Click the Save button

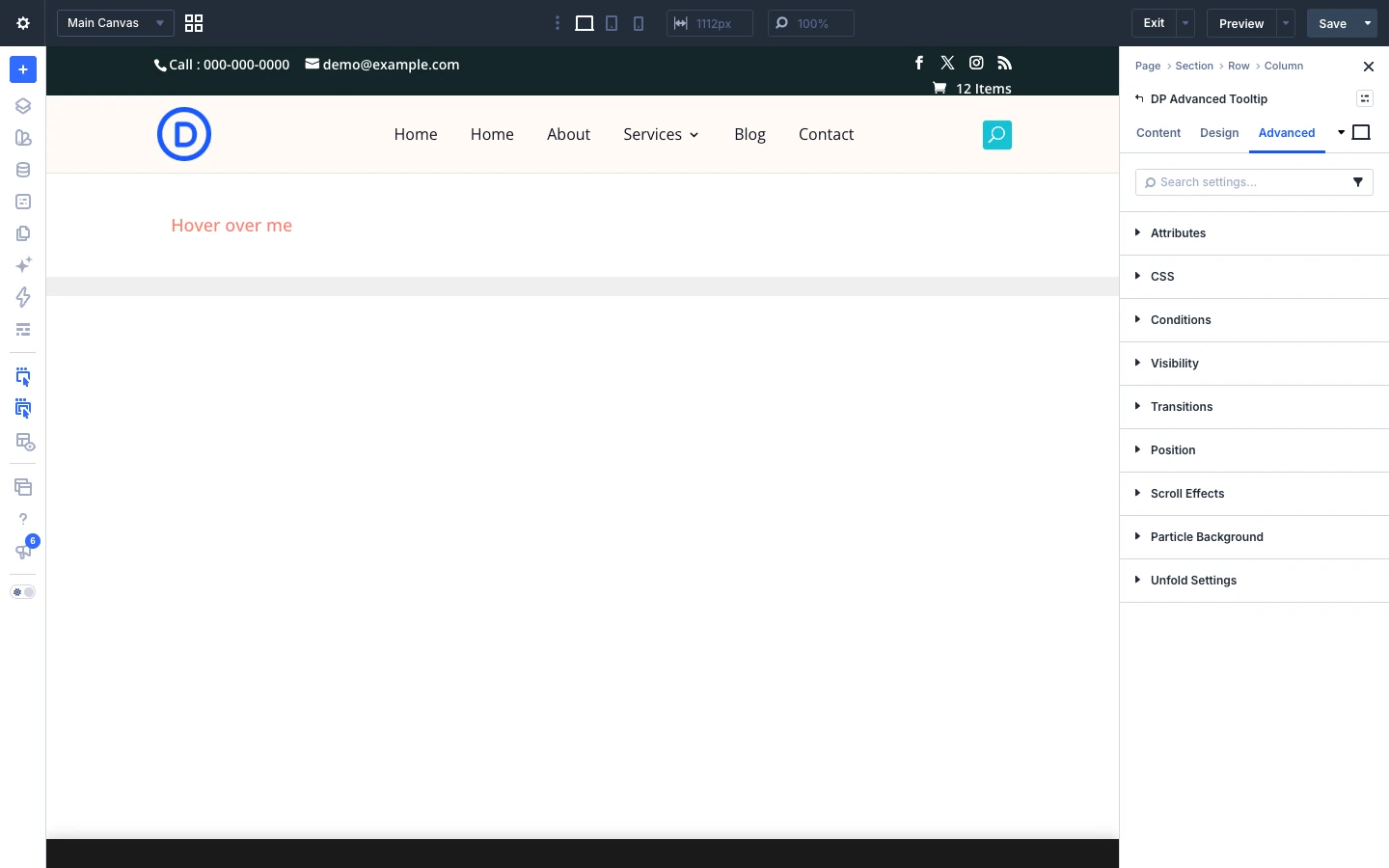coord(1332,23)
